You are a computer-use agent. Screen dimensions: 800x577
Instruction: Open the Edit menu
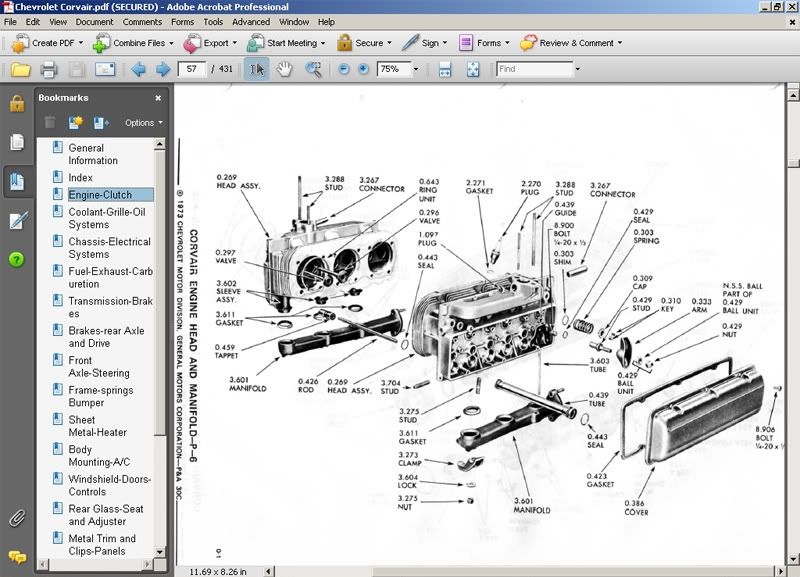coord(33,22)
